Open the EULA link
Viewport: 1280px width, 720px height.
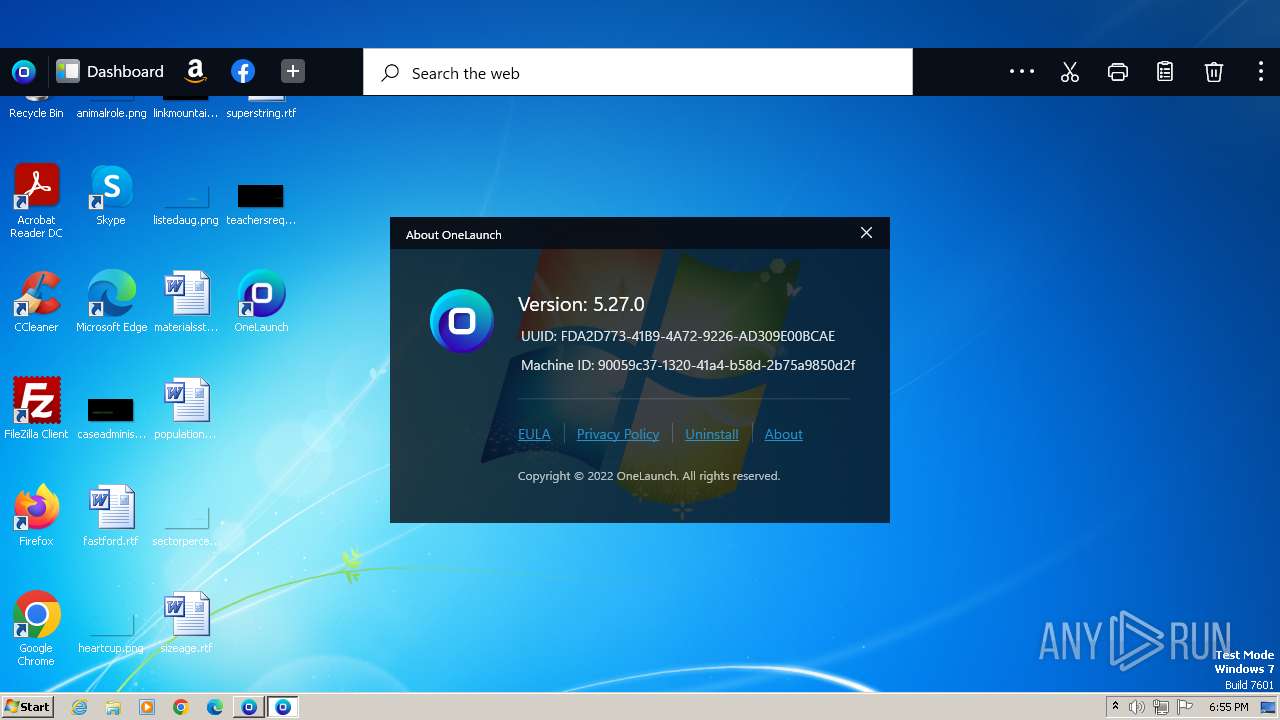click(x=534, y=434)
